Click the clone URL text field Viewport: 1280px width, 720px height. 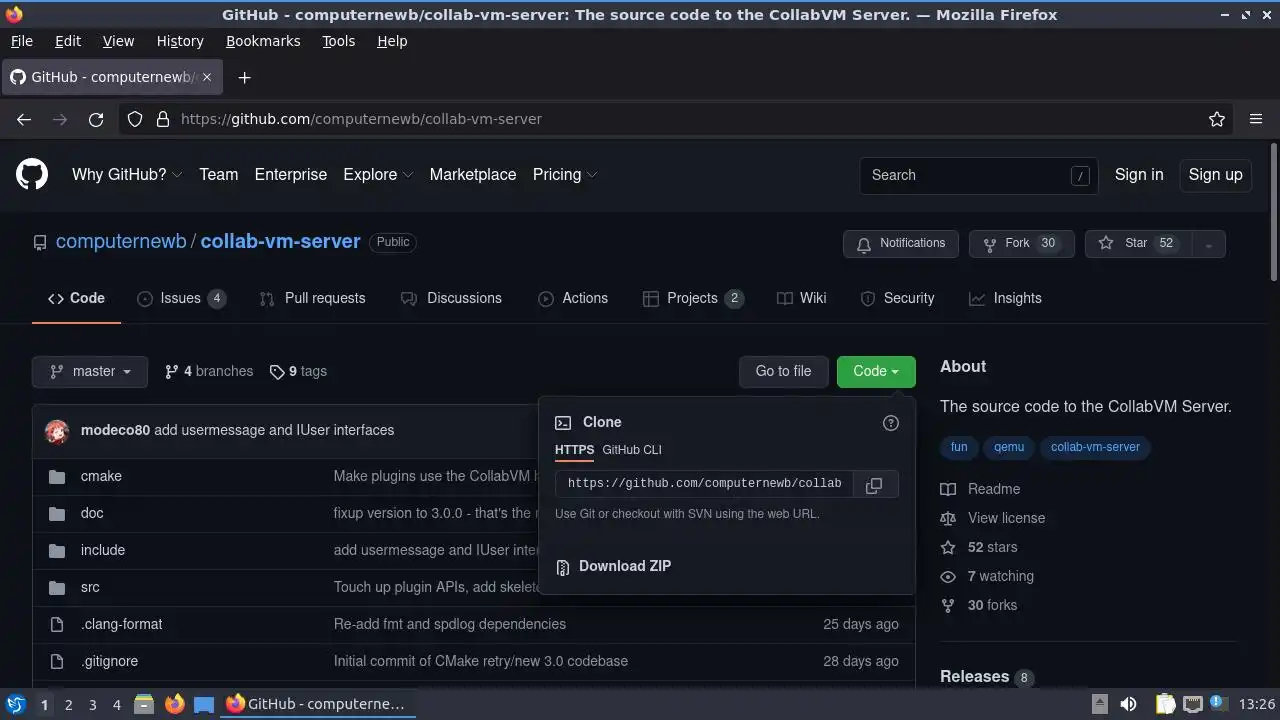point(704,484)
